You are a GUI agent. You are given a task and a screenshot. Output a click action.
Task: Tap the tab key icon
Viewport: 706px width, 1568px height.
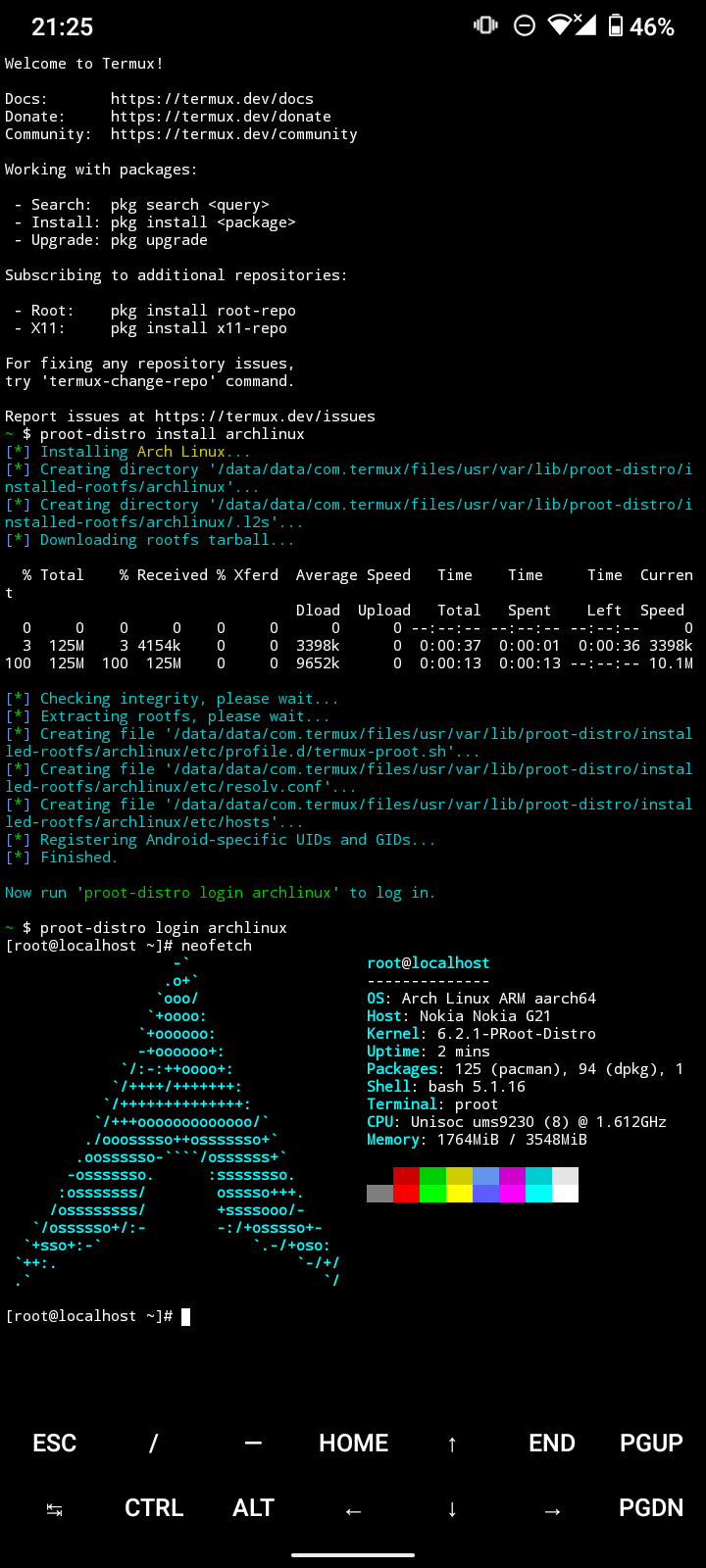(x=54, y=1510)
